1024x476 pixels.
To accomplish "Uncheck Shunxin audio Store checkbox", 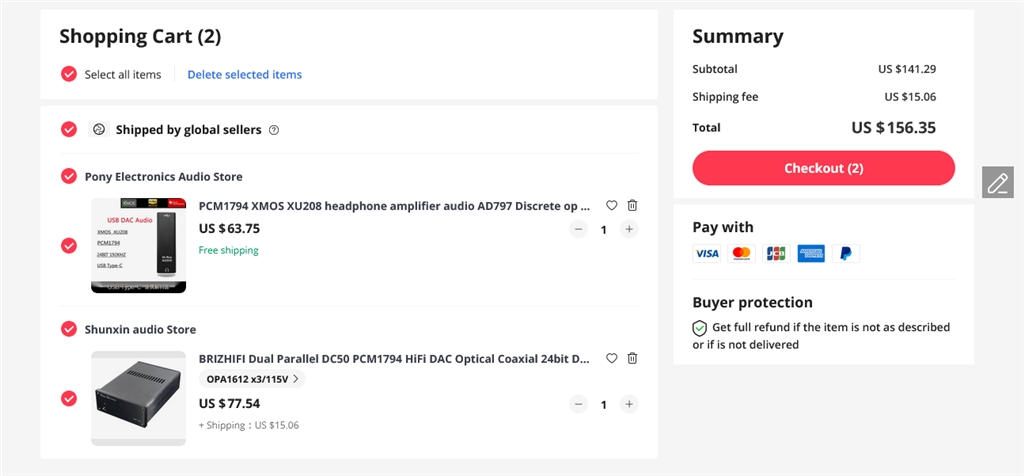I will coord(69,329).
